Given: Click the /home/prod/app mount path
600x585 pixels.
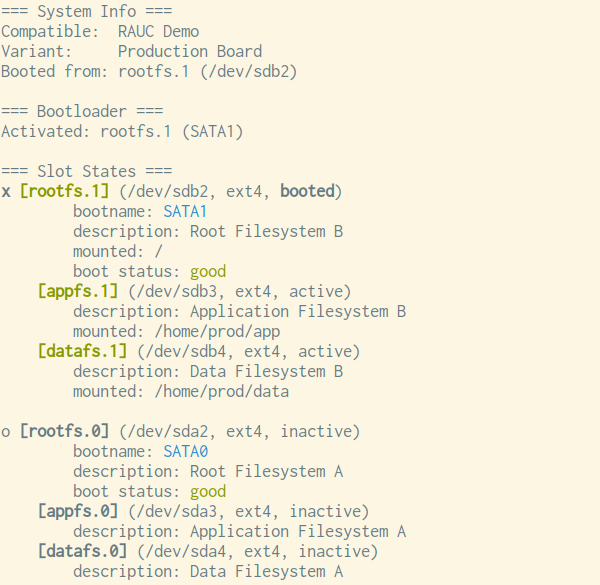Looking at the screenshot, I should (x=217, y=332).
